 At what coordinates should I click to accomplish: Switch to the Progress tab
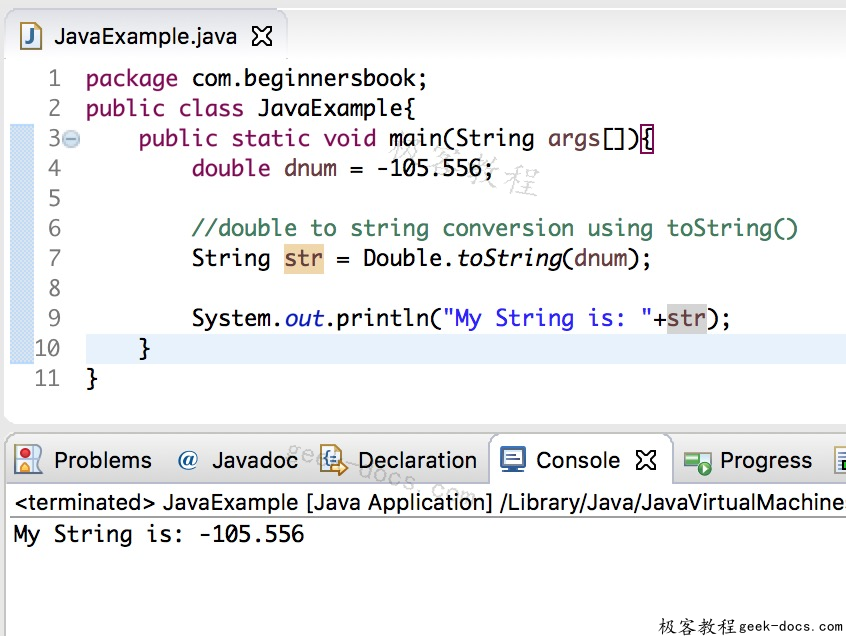pyautogui.click(x=768, y=460)
